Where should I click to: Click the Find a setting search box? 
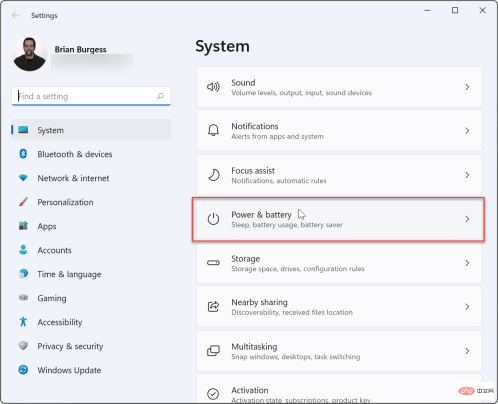[x=91, y=96]
